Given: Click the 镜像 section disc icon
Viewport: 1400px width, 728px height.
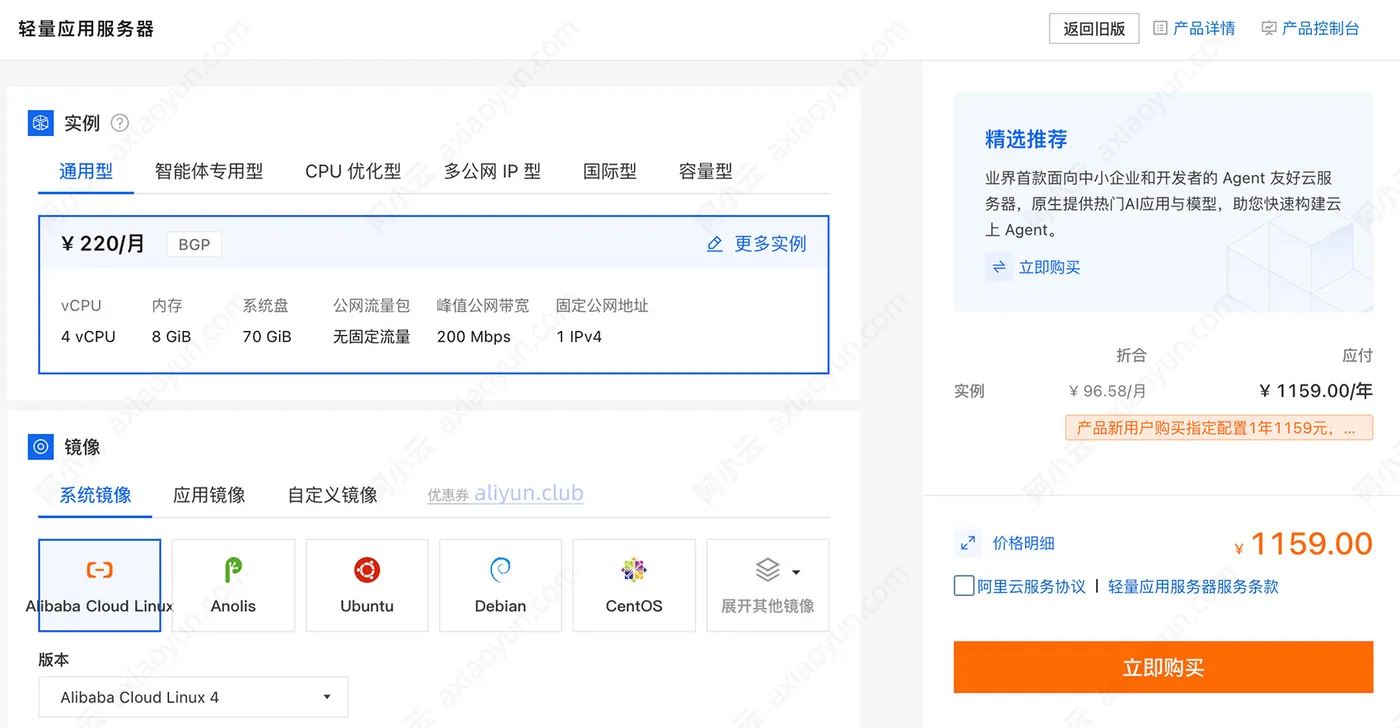Looking at the screenshot, I should tap(41, 447).
